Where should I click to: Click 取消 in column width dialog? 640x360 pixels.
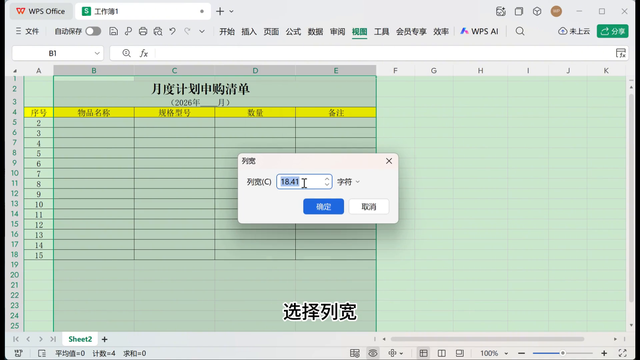[369, 207]
